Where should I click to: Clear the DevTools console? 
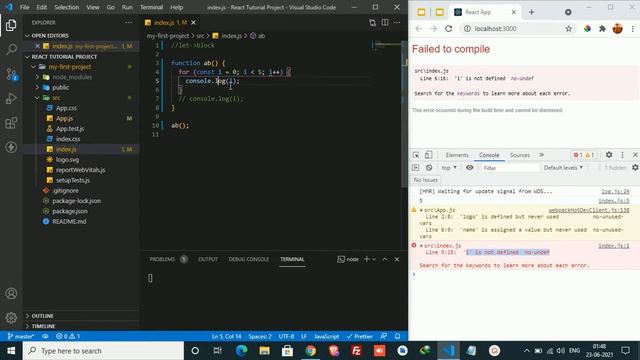(x=429, y=168)
